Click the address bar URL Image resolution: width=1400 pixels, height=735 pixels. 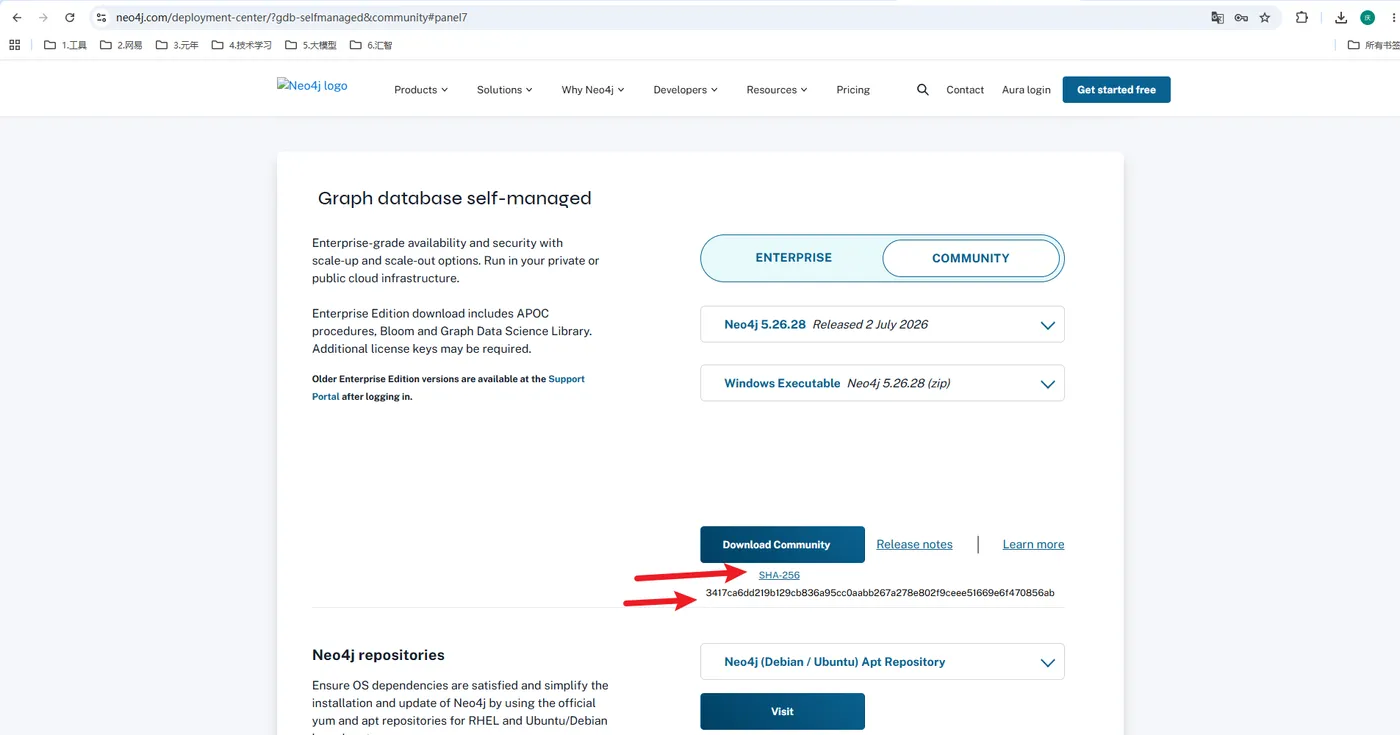click(291, 18)
